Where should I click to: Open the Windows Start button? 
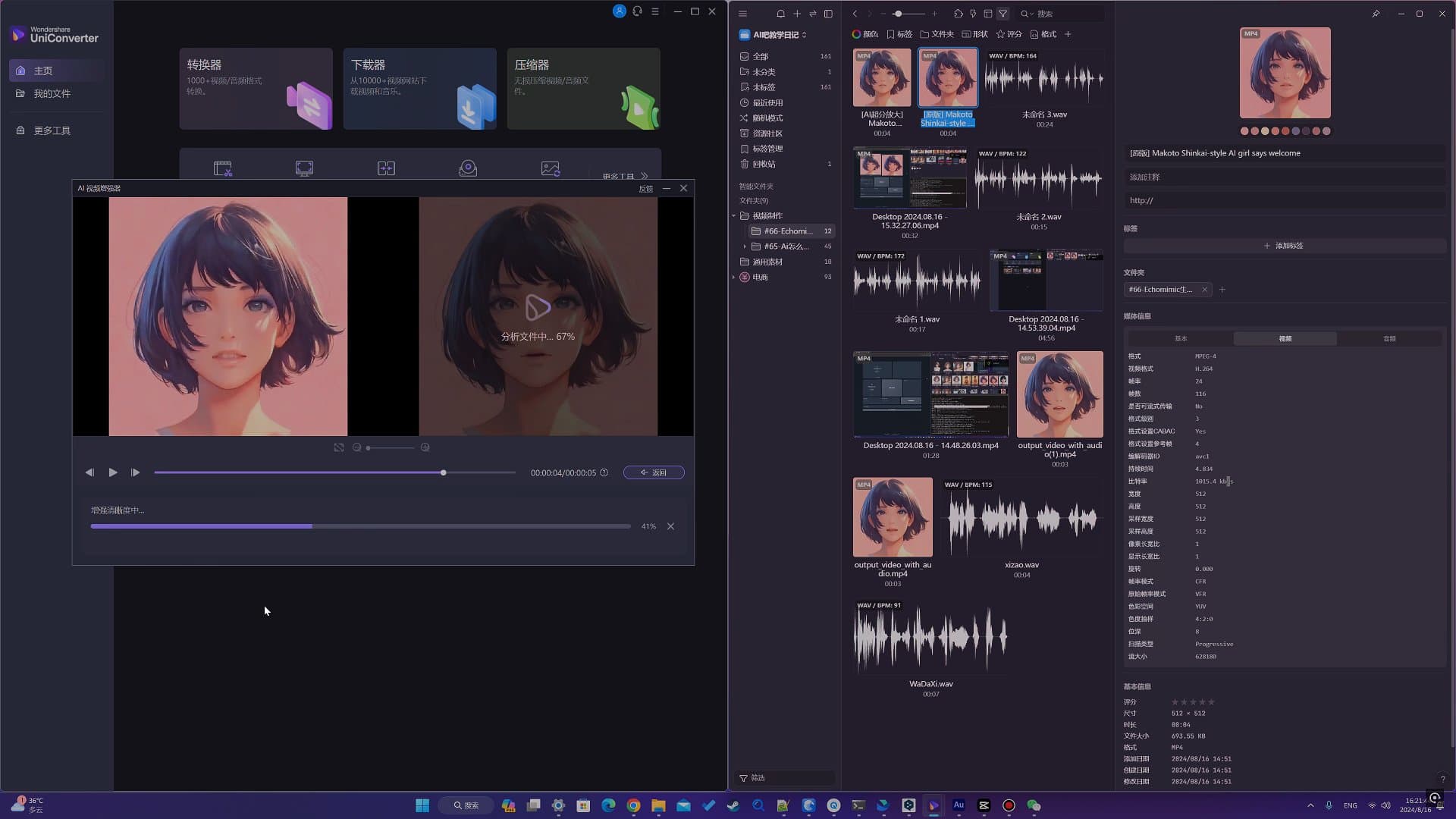(x=422, y=805)
